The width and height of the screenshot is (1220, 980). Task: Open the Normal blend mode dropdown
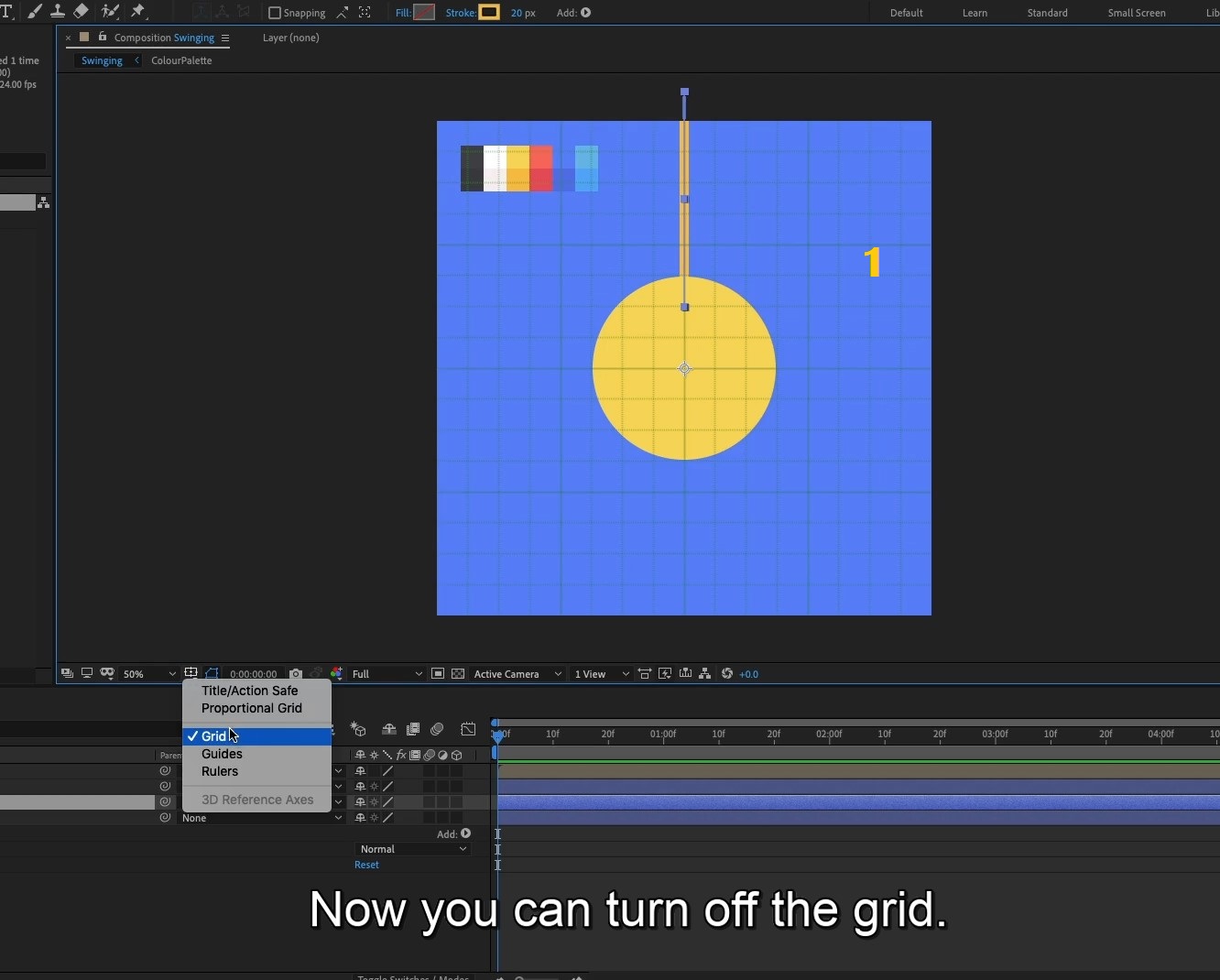(412, 849)
